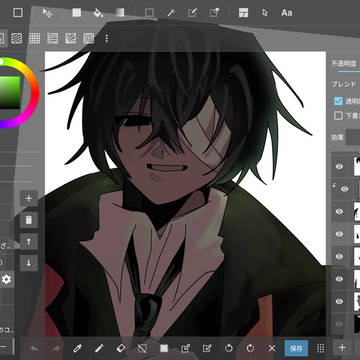Select the Fill Rectangle tool
The height and width of the screenshot is (360, 360).
[77, 13]
